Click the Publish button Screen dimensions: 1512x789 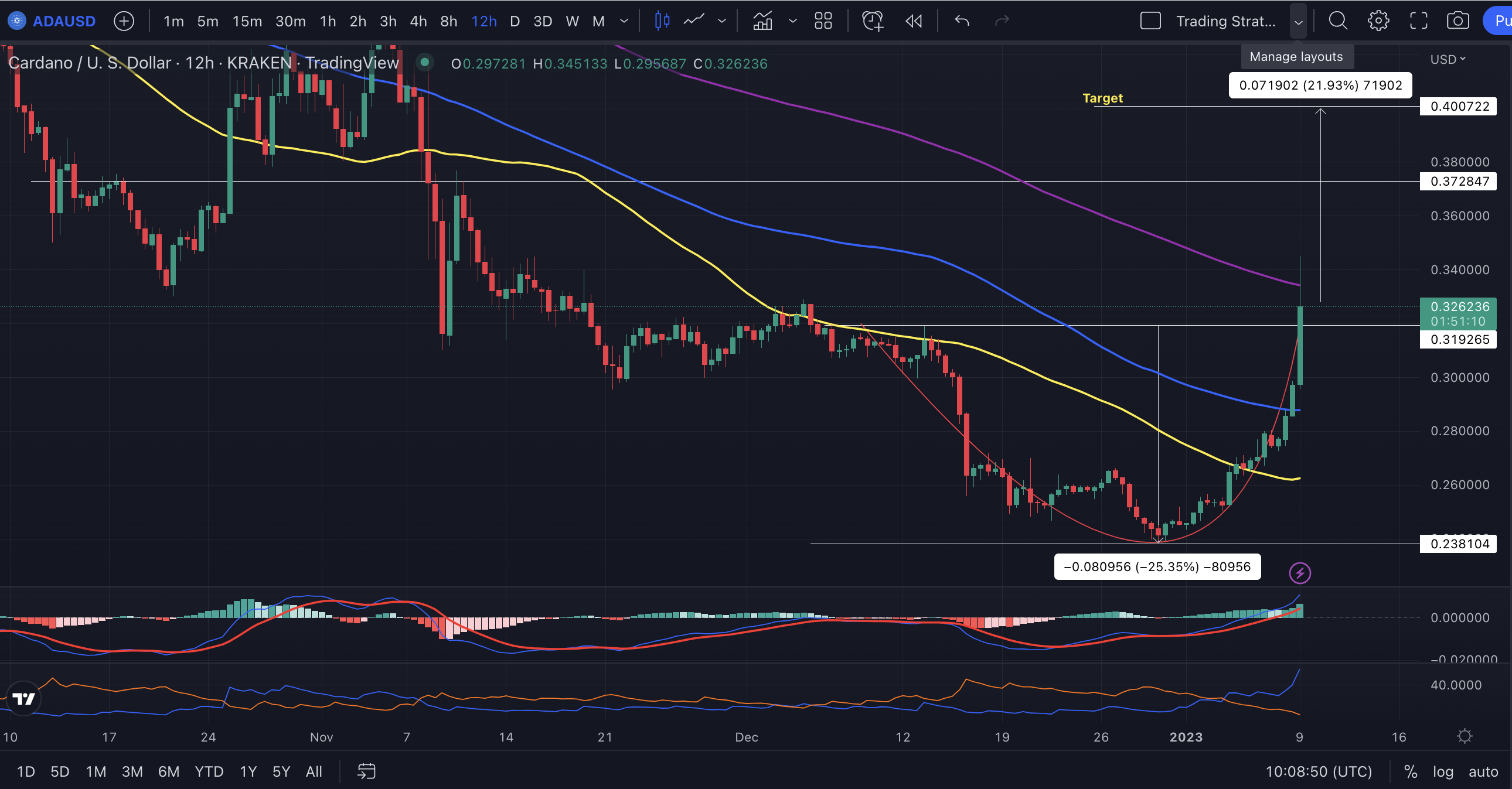[x=1498, y=21]
